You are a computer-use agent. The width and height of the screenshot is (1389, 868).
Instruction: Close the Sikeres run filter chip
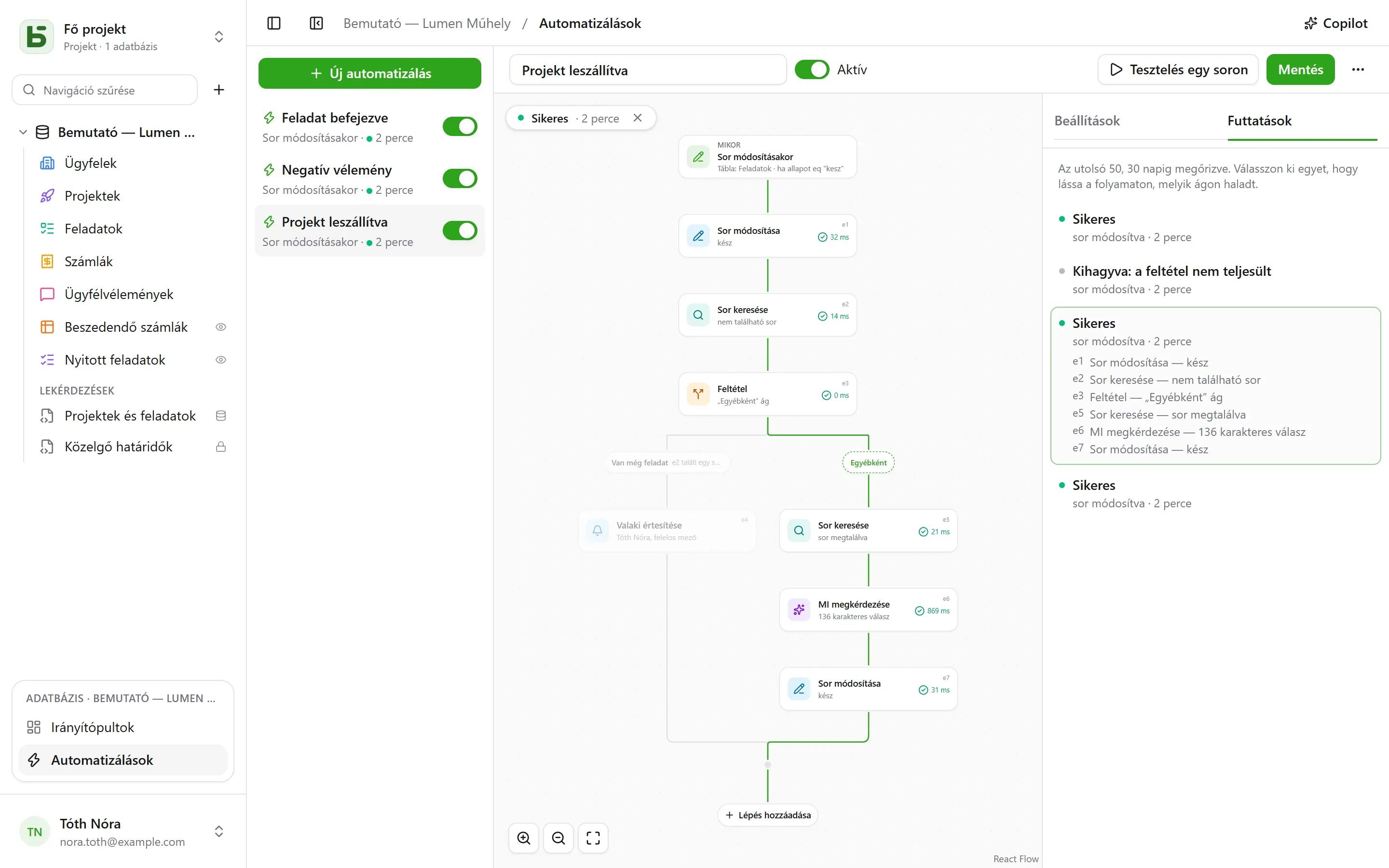(x=638, y=118)
